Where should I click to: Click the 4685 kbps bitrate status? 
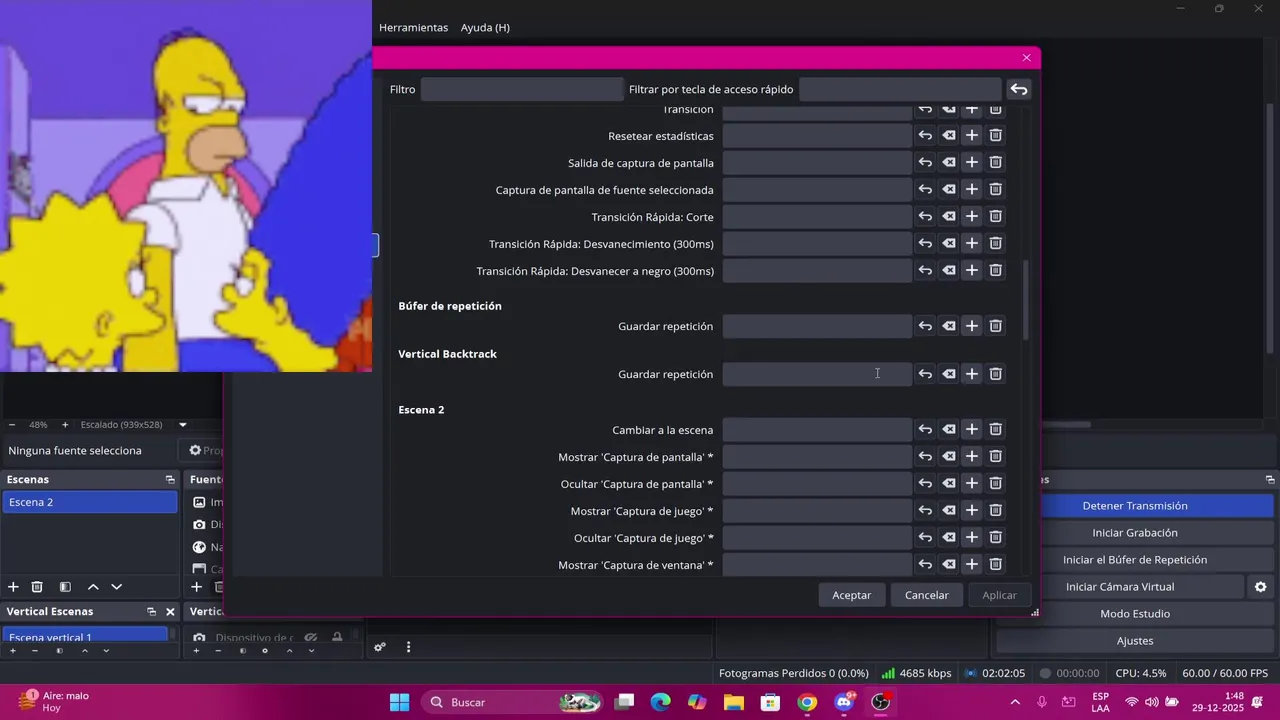[916, 674]
